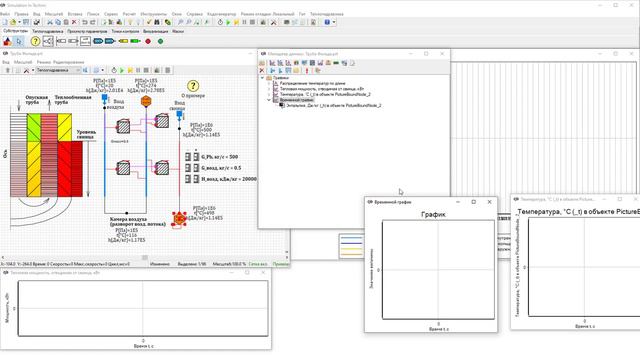This screenshot has height=360, width=640.
Task: Go up a level in schematic window toolbar
Action: [x=7, y=70]
